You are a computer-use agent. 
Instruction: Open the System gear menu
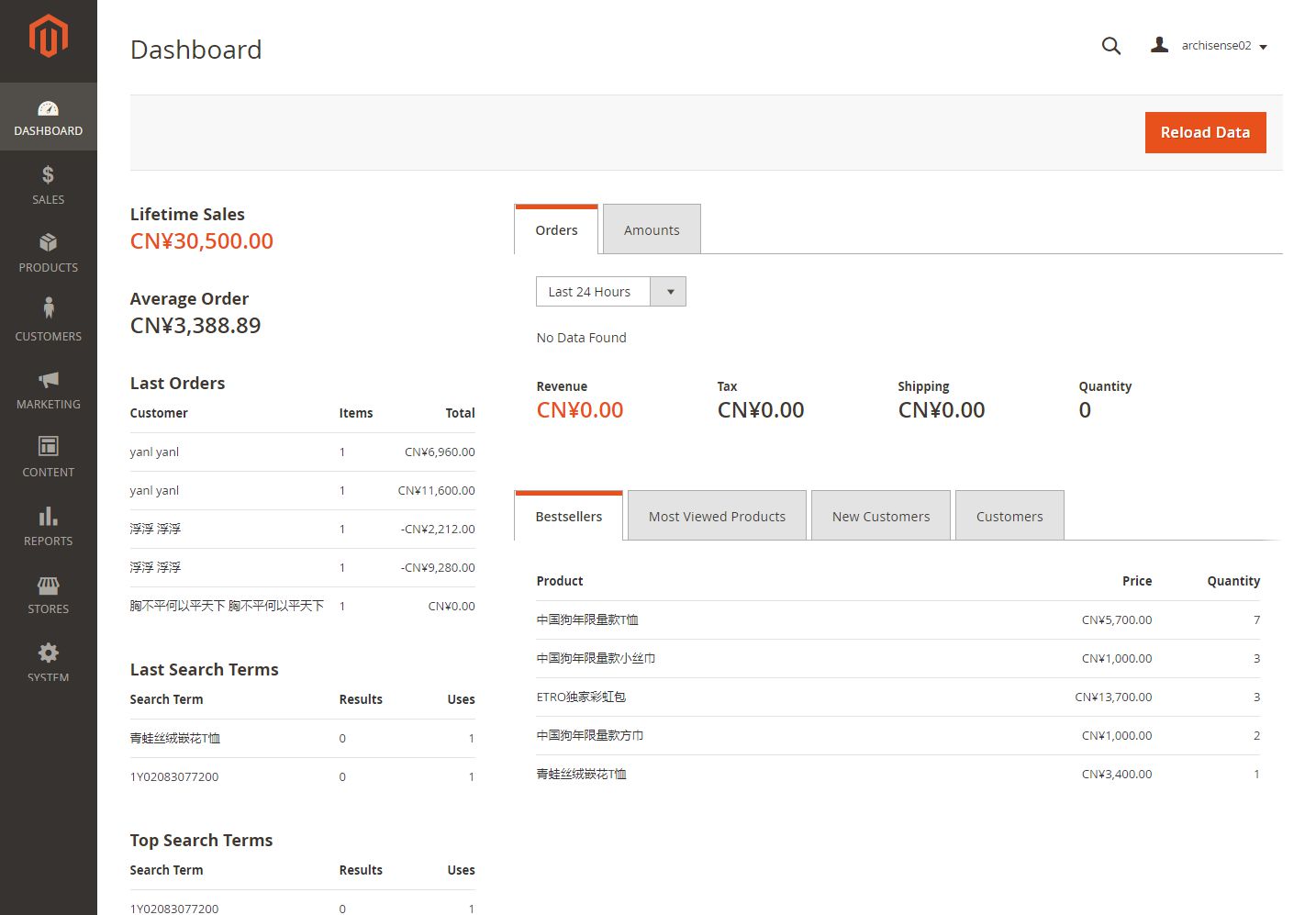(x=49, y=661)
